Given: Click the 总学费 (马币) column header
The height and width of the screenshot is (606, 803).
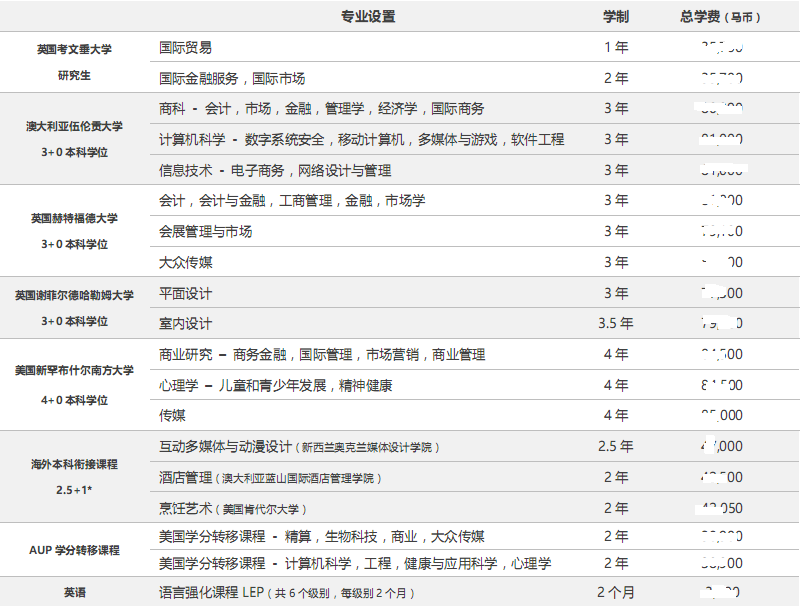Looking at the screenshot, I should pos(720,16).
